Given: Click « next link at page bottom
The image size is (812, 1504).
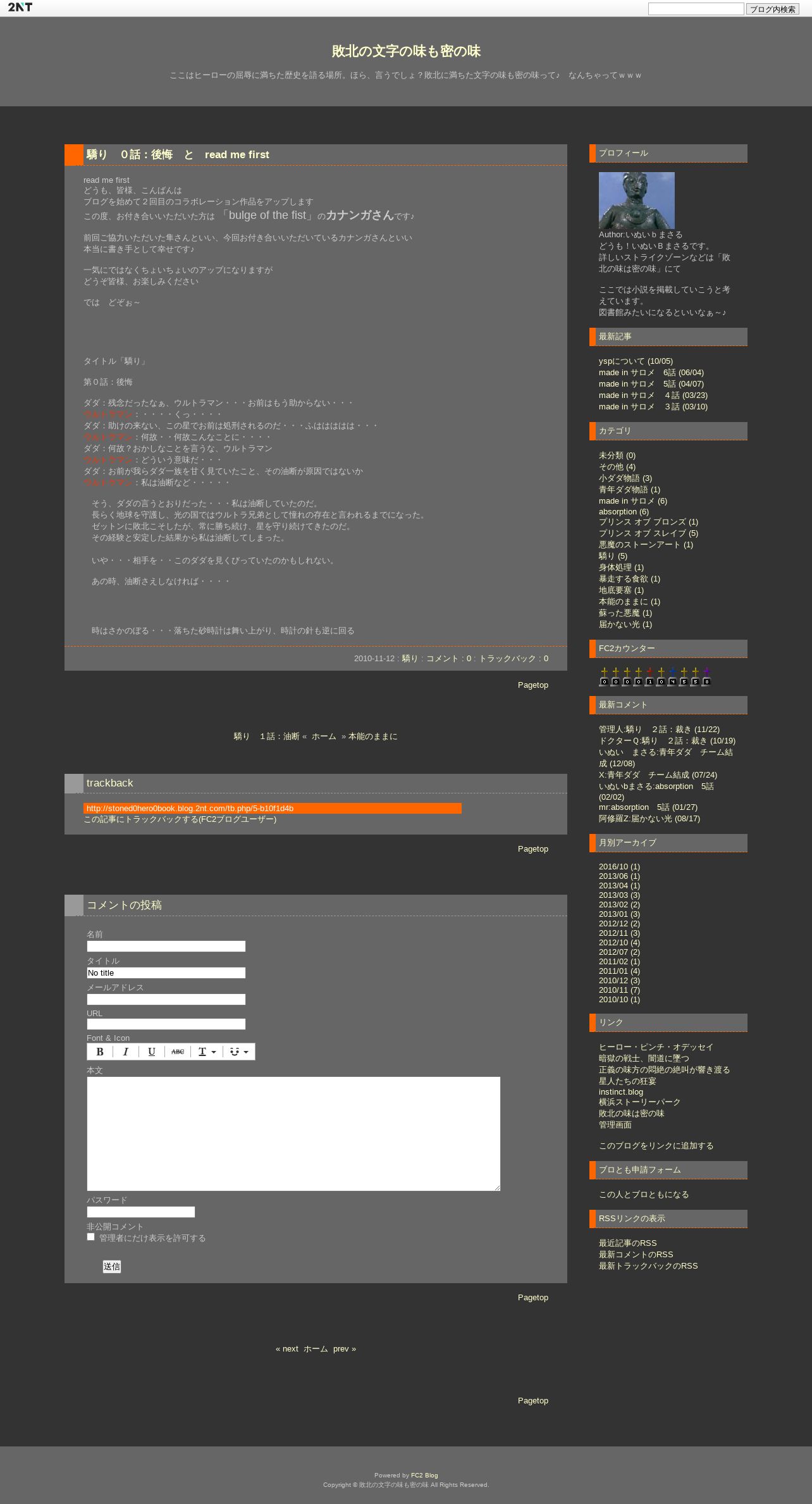Looking at the screenshot, I should (287, 1349).
